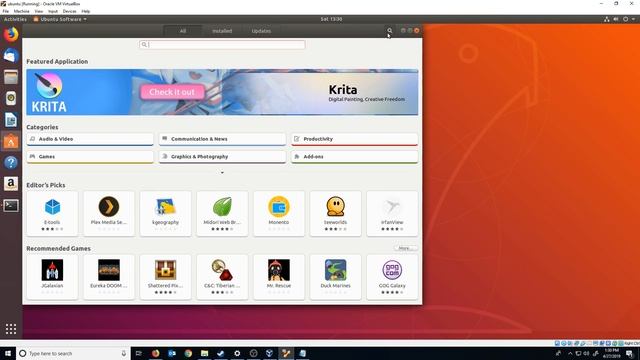Browse the Add-ons category
640x360 pixels.
(x=355, y=157)
